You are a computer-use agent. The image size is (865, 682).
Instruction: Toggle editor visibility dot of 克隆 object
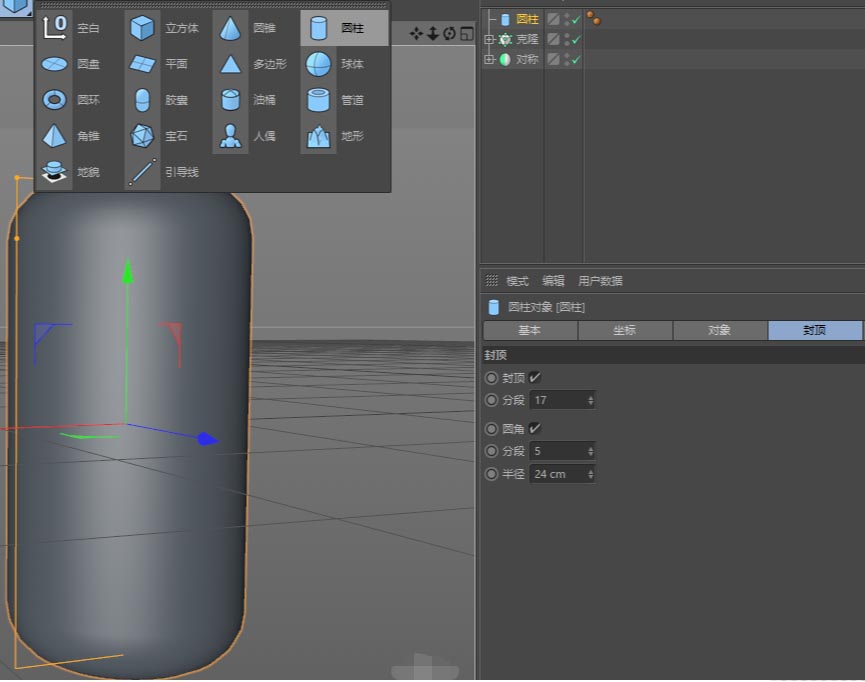[x=567, y=37]
